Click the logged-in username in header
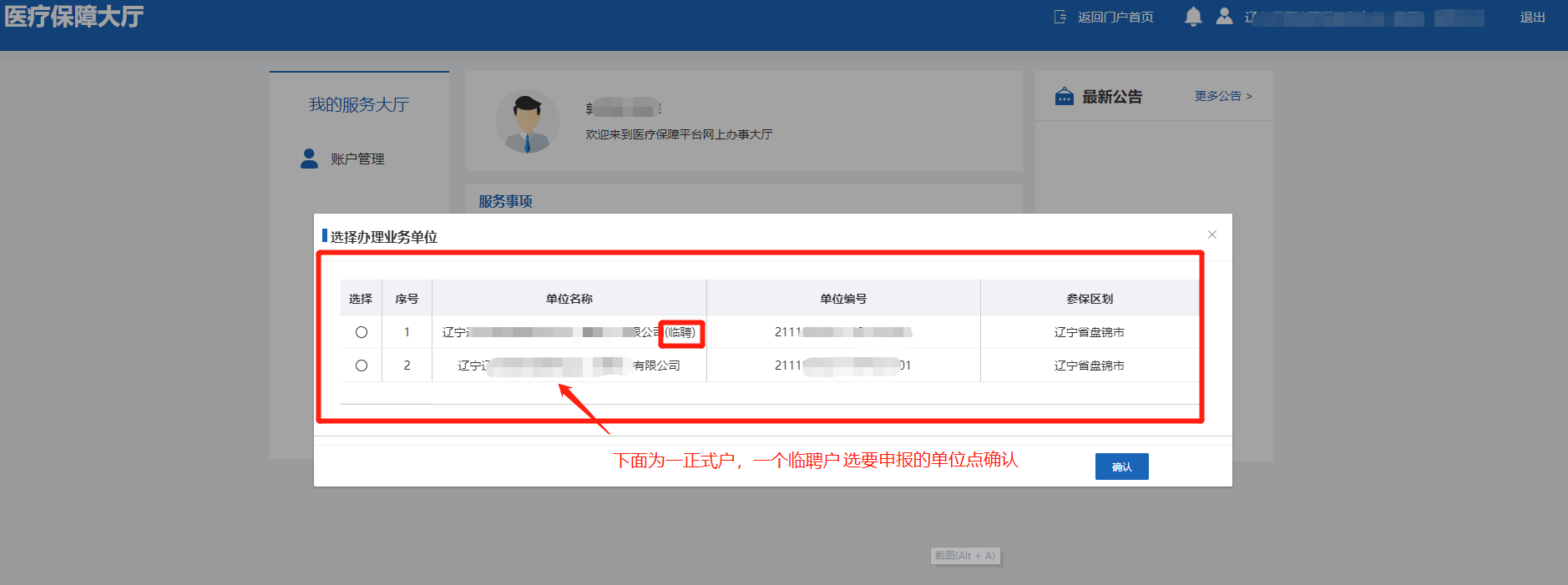The height and width of the screenshot is (585, 1568). coord(1364,18)
